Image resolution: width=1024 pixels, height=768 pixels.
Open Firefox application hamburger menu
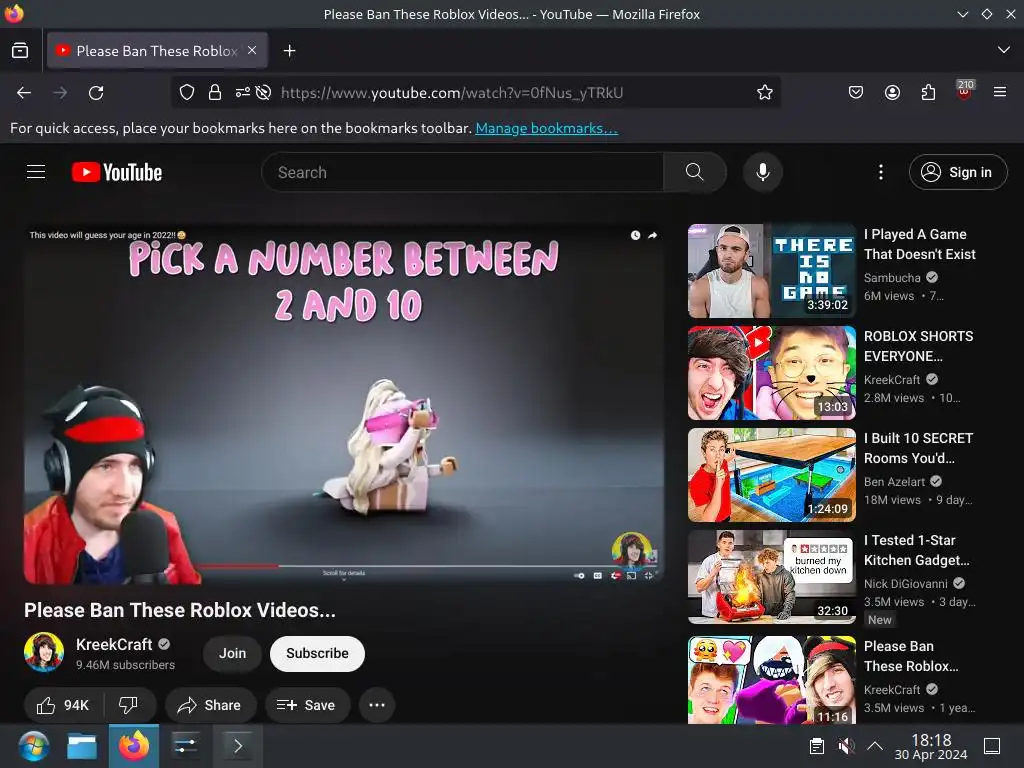click(1000, 93)
